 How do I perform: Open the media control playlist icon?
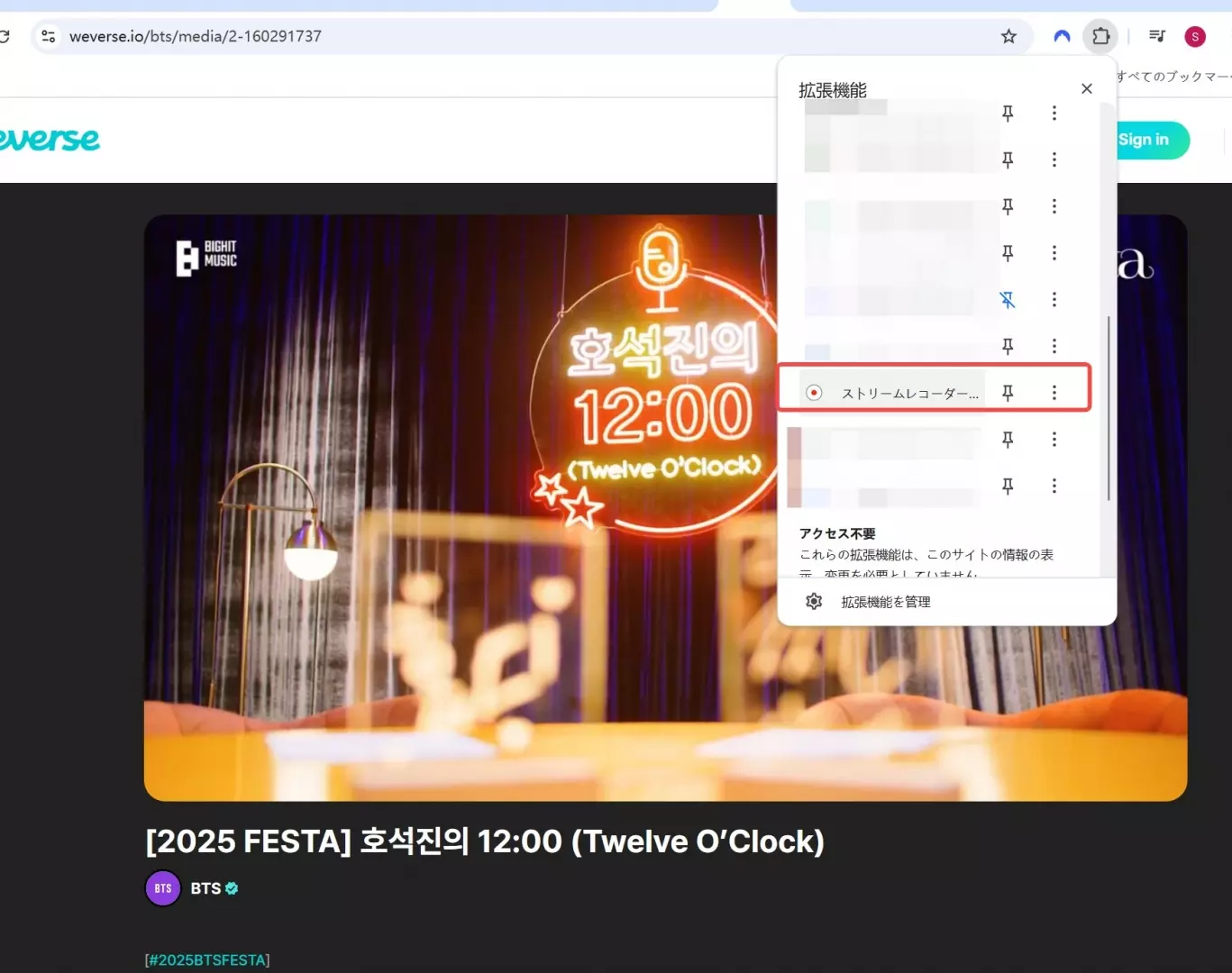pos(1157,36)
